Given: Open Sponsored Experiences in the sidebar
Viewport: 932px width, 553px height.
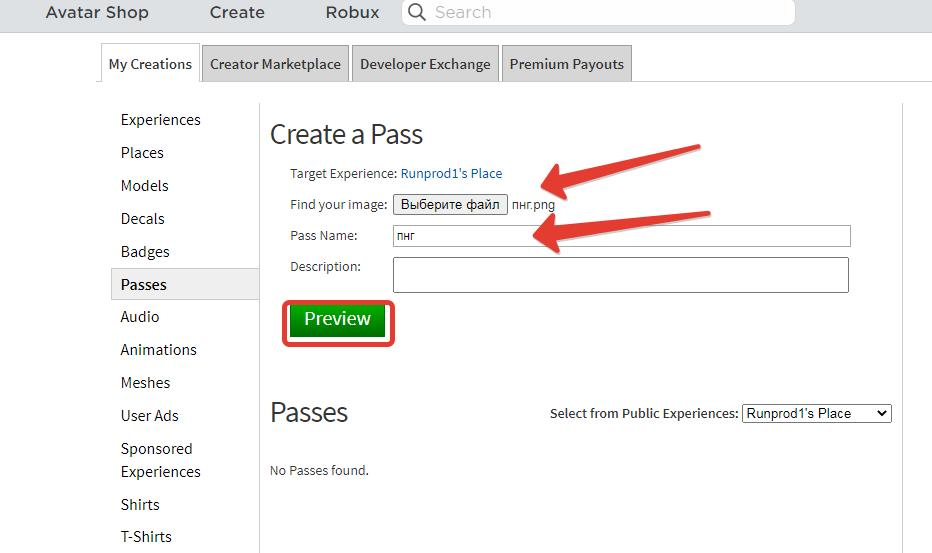Looking at the screenshot, I should (x=160, y=460).
